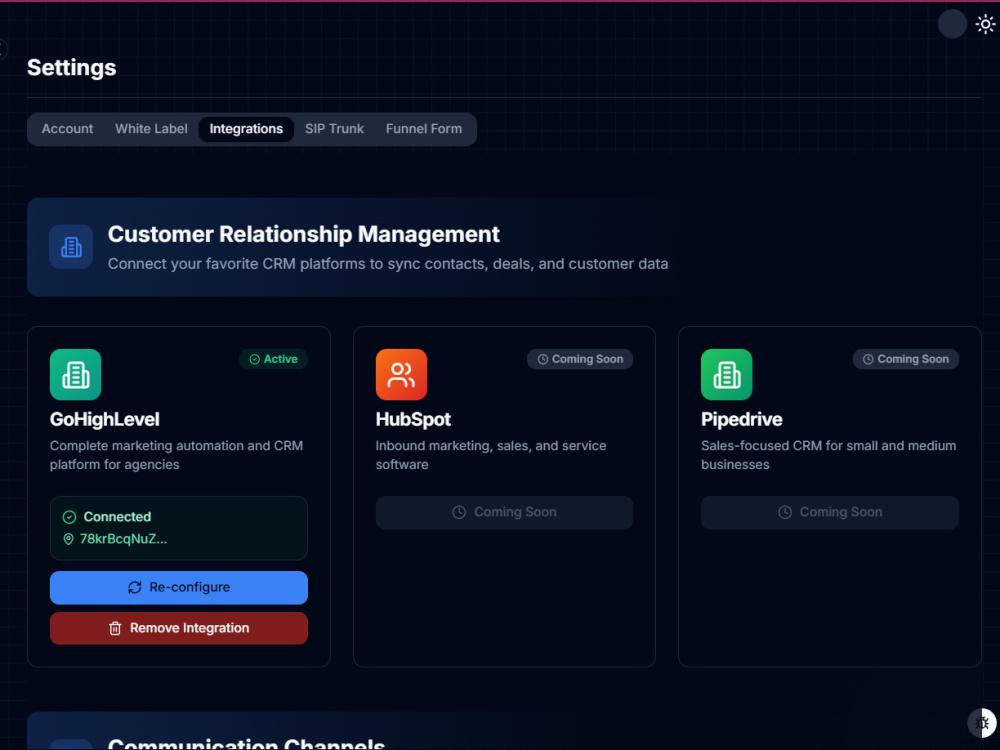Go to the SIP Trunk tab
1000x750 pixels.
(334, 129)
